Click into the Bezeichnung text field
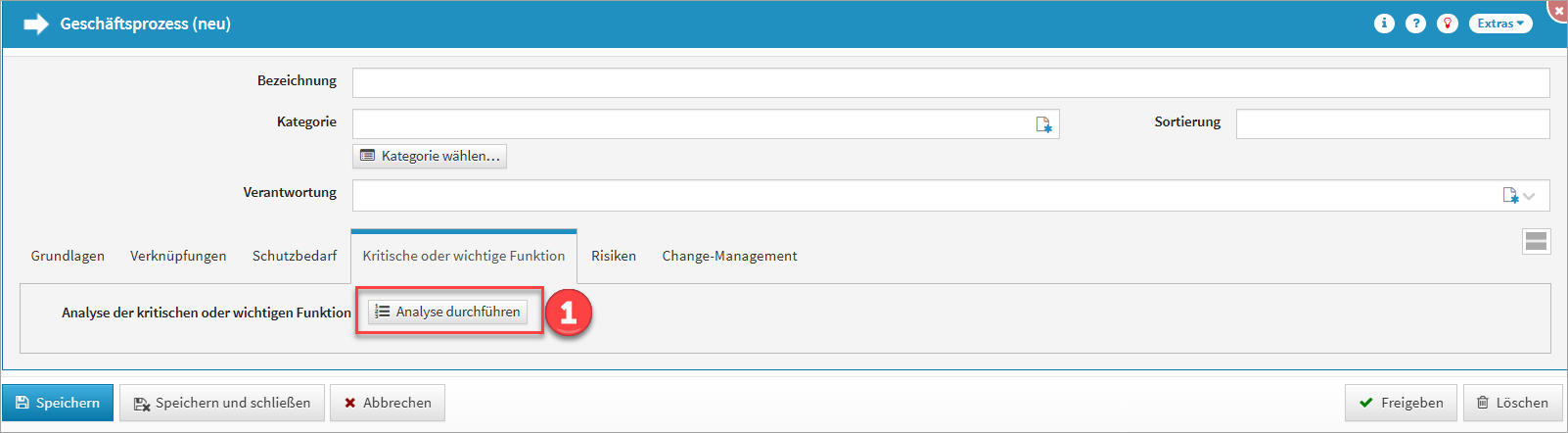Image resolution: width=1568 pixels, height=433 pixels. click(950, 82)
